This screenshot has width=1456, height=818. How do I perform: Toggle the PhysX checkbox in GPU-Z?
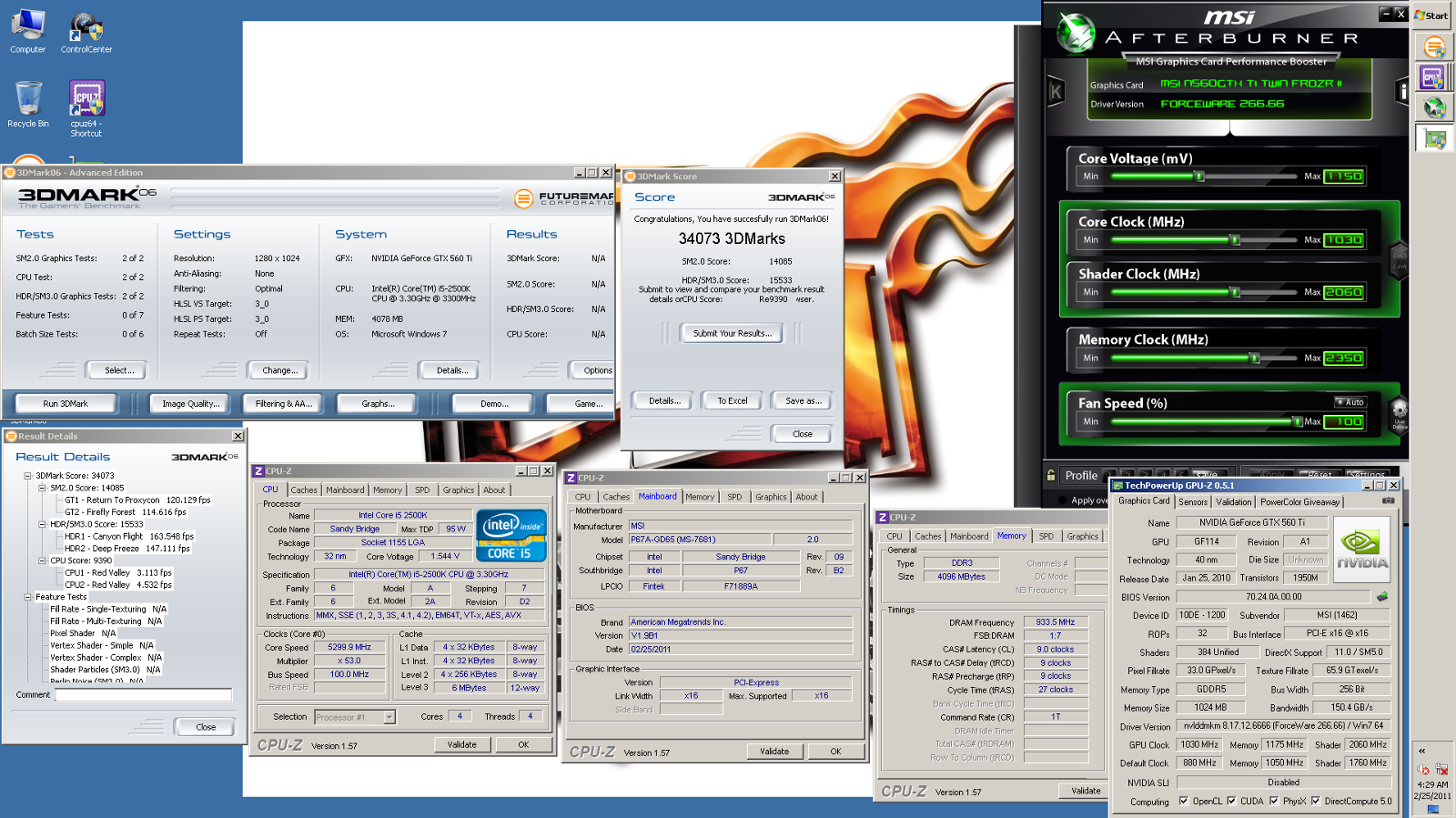click(x=1274, y=801)
